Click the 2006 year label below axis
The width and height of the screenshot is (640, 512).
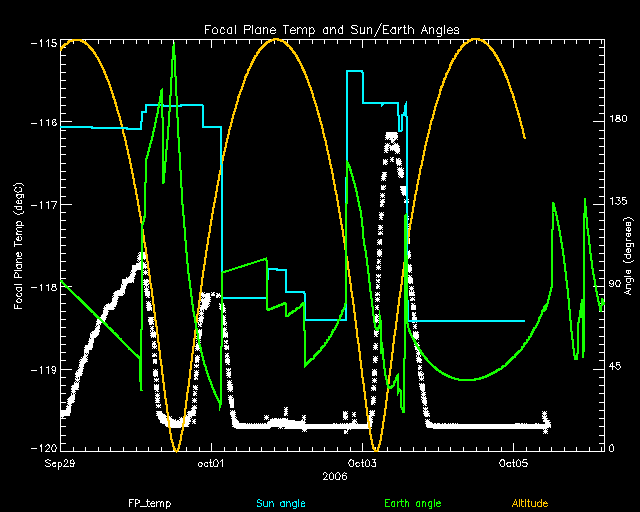(x=337, y=477)
